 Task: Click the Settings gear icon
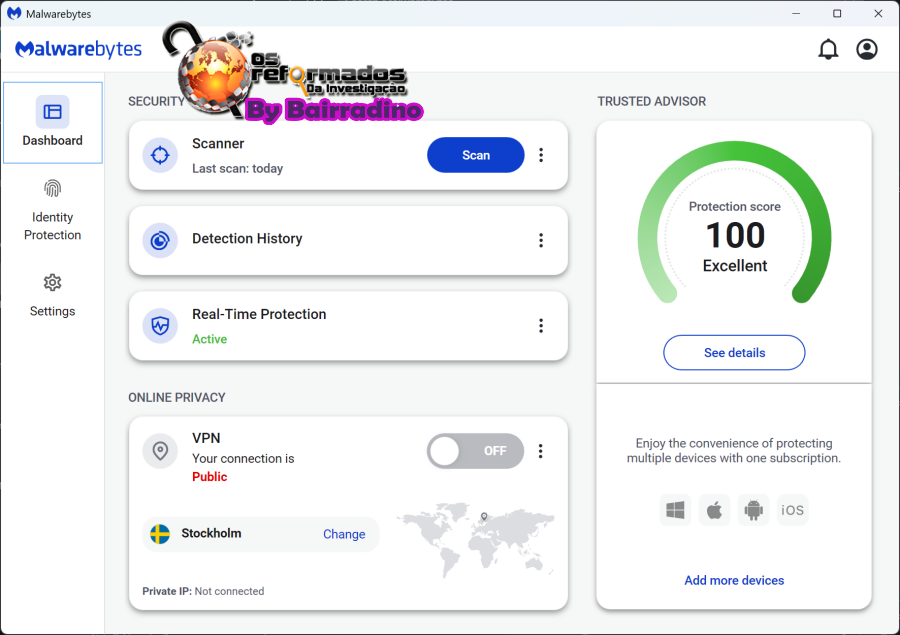click(52, 282)
